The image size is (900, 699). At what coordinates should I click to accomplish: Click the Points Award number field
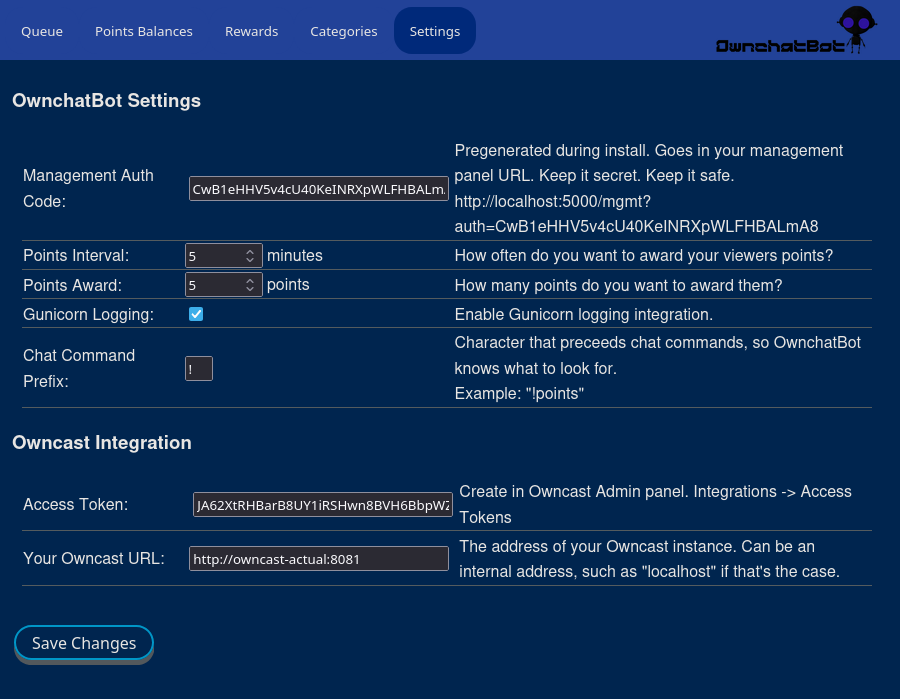[224, 285]
